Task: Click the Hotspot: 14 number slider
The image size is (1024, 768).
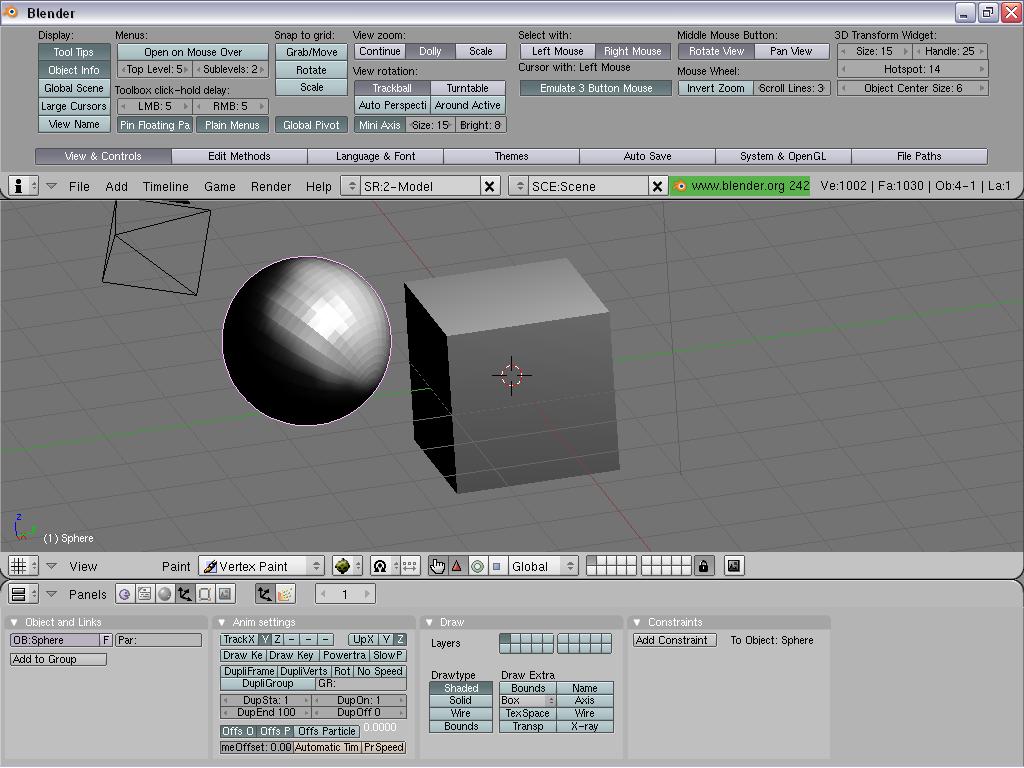Action: [x=912, y=69]
